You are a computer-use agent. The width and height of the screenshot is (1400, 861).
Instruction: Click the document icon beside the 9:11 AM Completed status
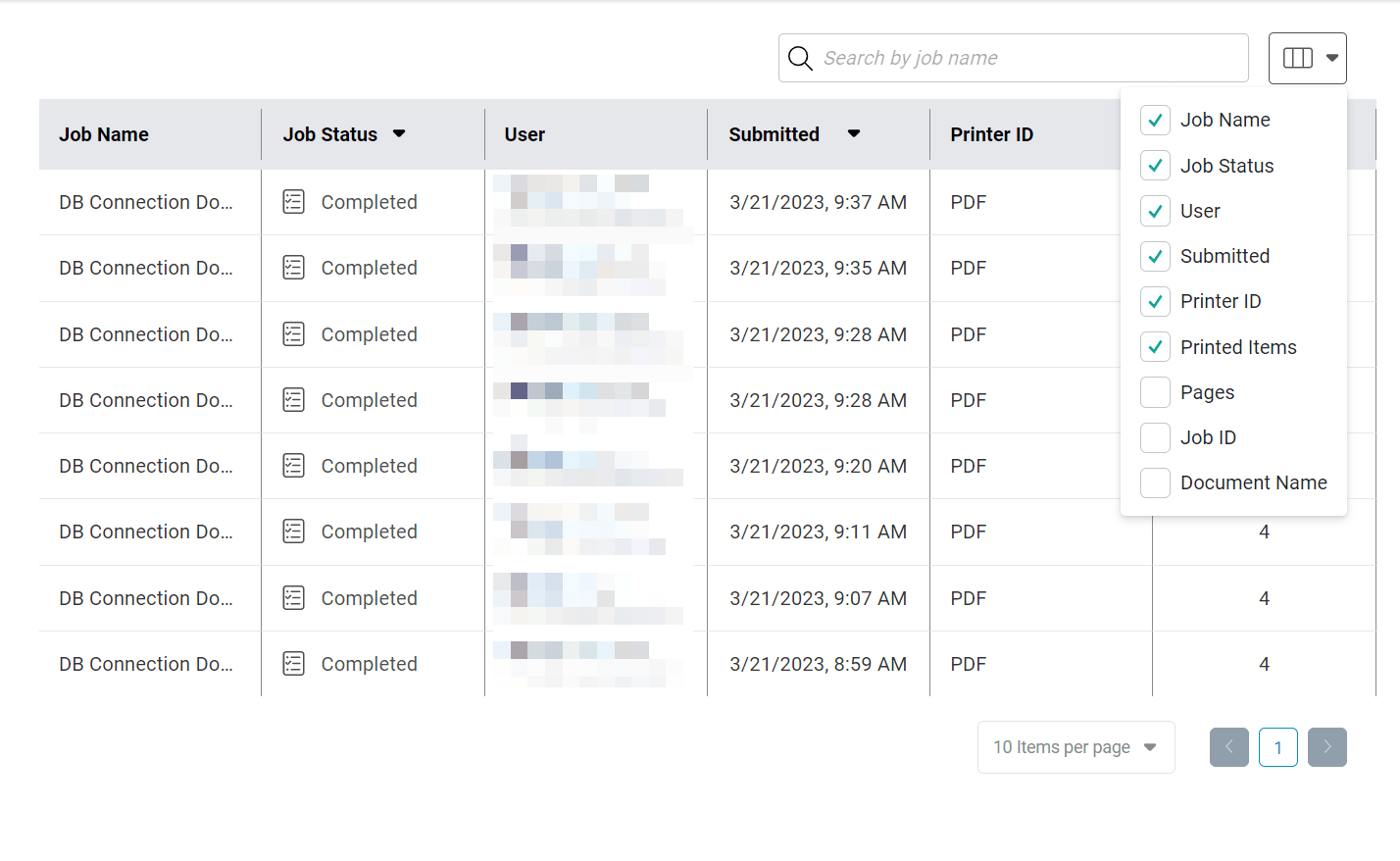293,531
